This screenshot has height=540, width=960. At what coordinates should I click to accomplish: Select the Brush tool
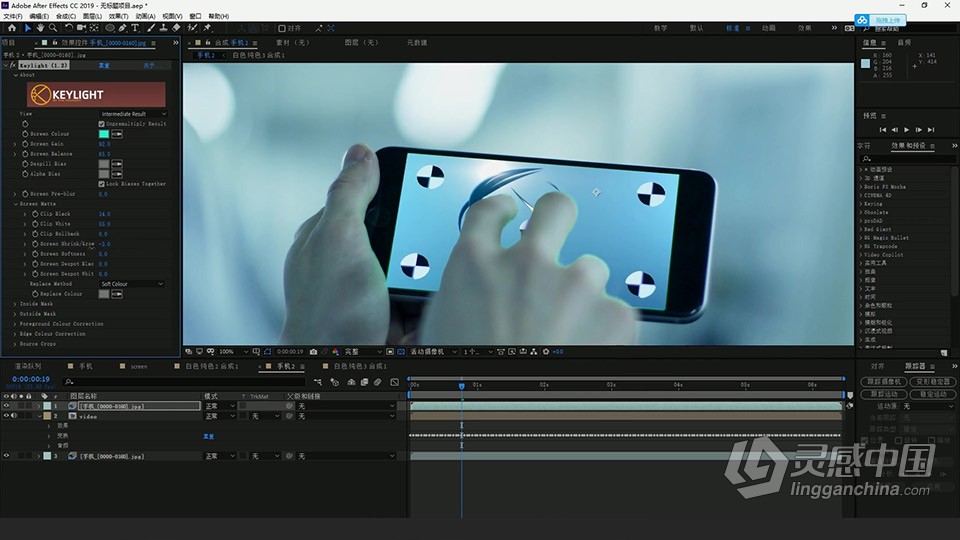pyautogui.click(x=151, y=28)
